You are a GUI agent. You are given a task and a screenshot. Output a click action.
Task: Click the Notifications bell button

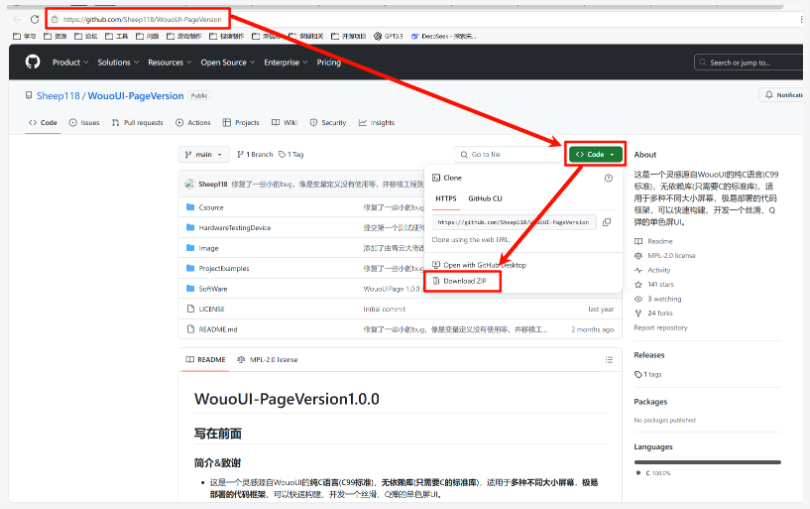[783, 95]
